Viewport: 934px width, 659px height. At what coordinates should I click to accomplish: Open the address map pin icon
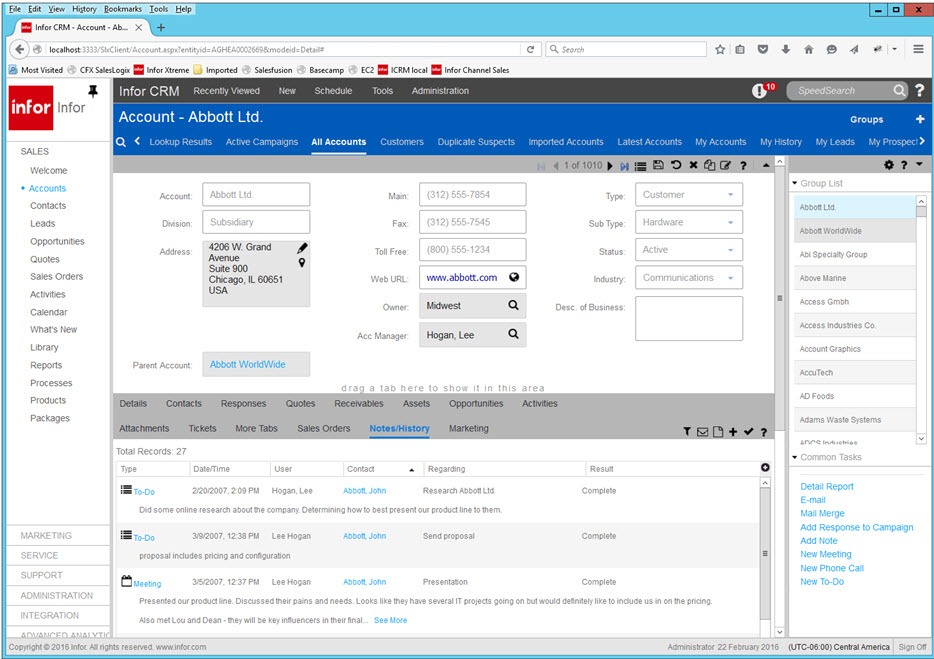click(x=302, y=263)
